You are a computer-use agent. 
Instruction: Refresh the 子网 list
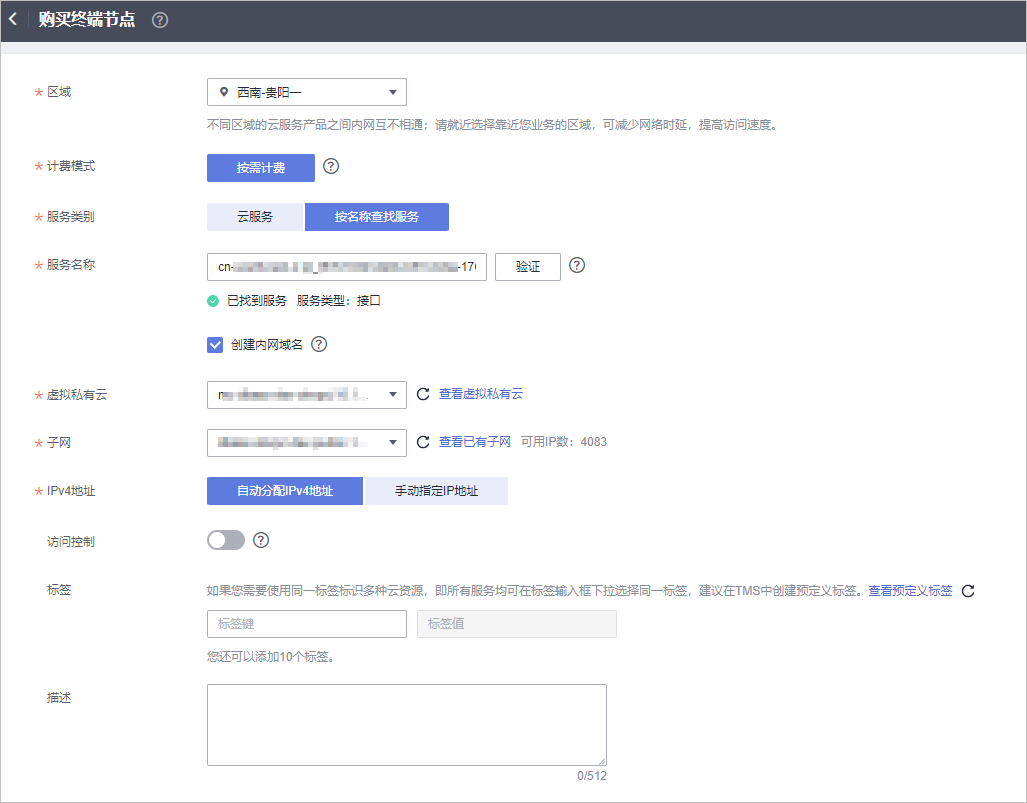423,442
